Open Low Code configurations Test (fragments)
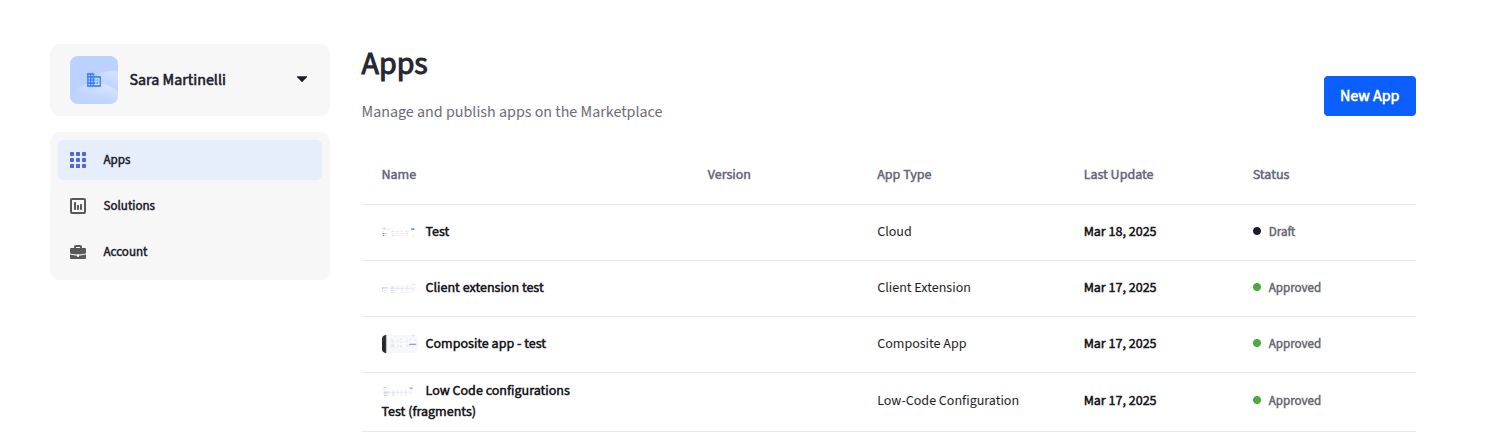 pyautogui.click(x=476, y=401)
